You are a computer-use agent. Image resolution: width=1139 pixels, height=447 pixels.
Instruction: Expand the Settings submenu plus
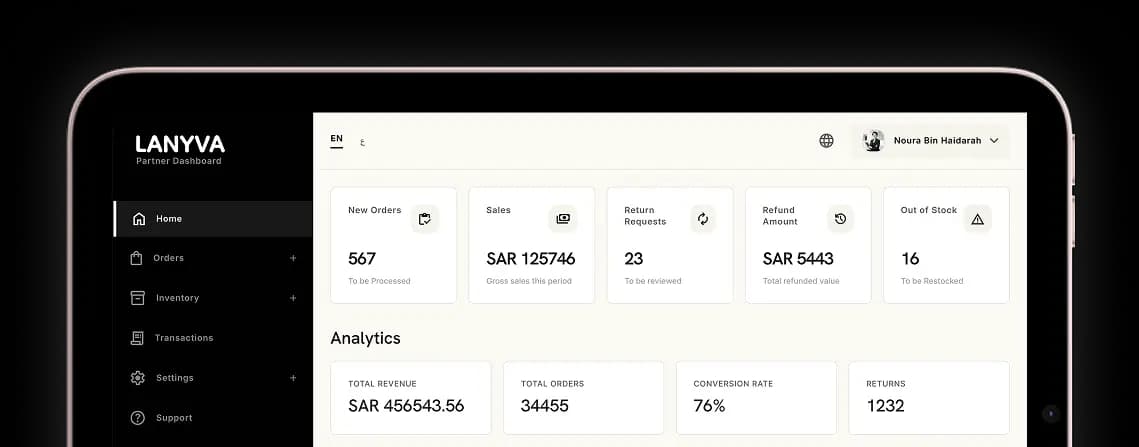coord(293,378)
